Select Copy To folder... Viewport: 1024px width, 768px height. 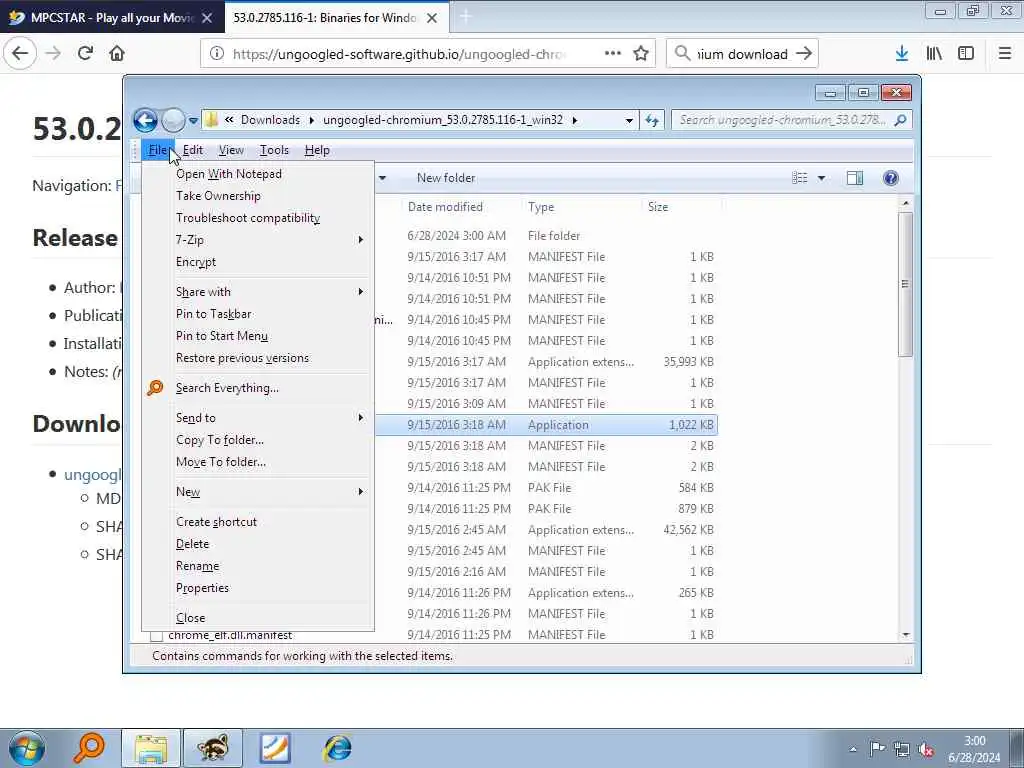coord(219,440)
